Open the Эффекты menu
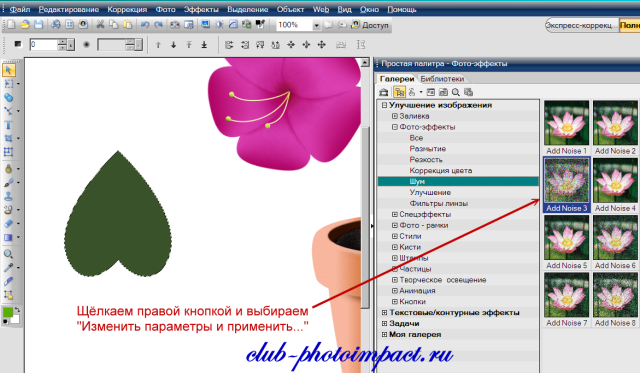This screenshot has height=373, width=640. tap(201, 9)
